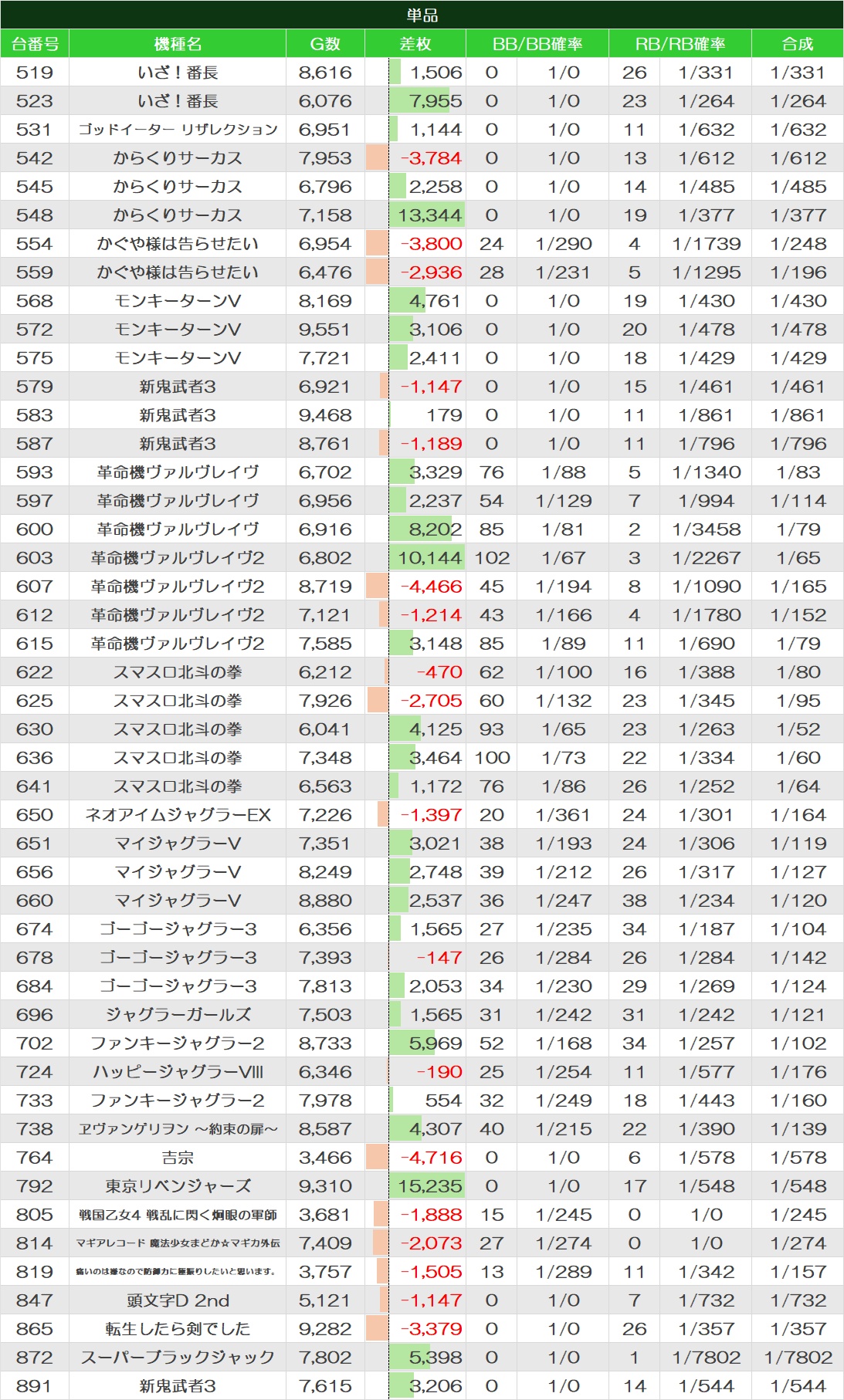Click ヱヴァンゲリヲン ～約束の扉～ machine name
The width and height of the screenshot is (844, 1400).
click(178, 1129)
